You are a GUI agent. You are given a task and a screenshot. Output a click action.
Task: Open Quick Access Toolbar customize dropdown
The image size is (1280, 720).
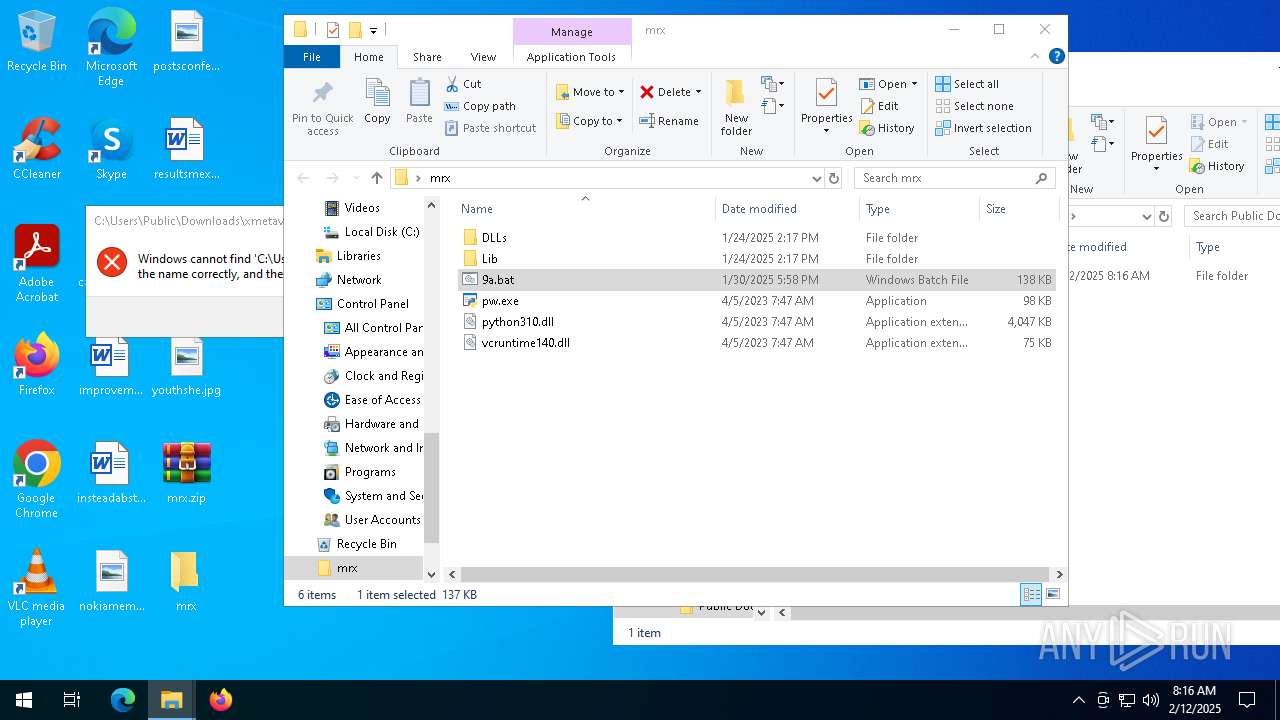[373, 30]
